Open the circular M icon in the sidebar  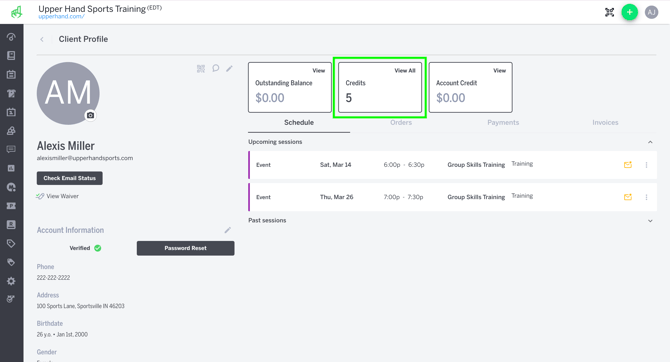(x=11, y=187)
